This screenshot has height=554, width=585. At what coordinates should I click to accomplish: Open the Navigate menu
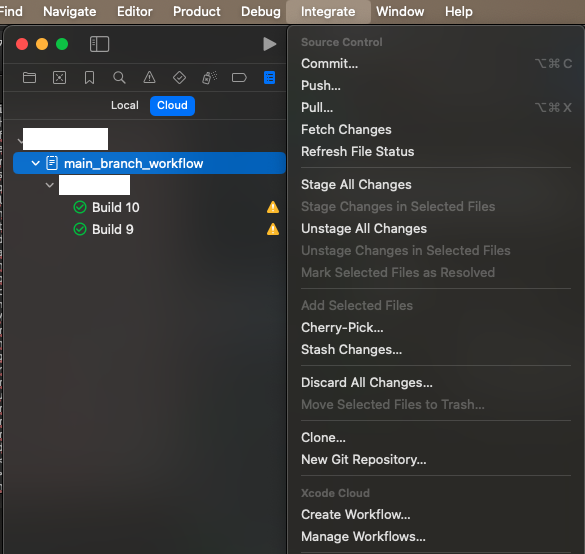tap(70, 12)
